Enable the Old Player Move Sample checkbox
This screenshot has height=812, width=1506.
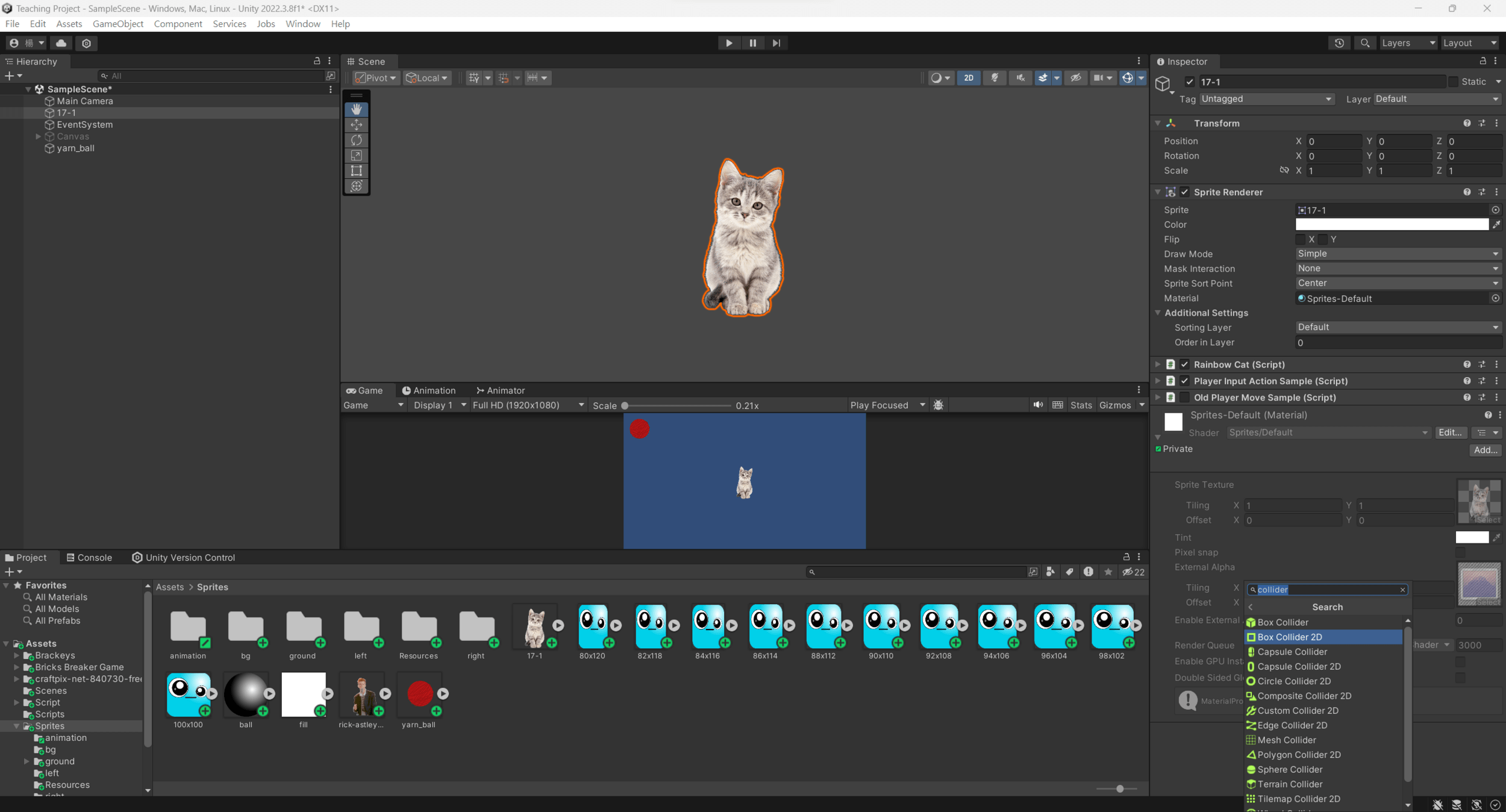point(1184,398)
